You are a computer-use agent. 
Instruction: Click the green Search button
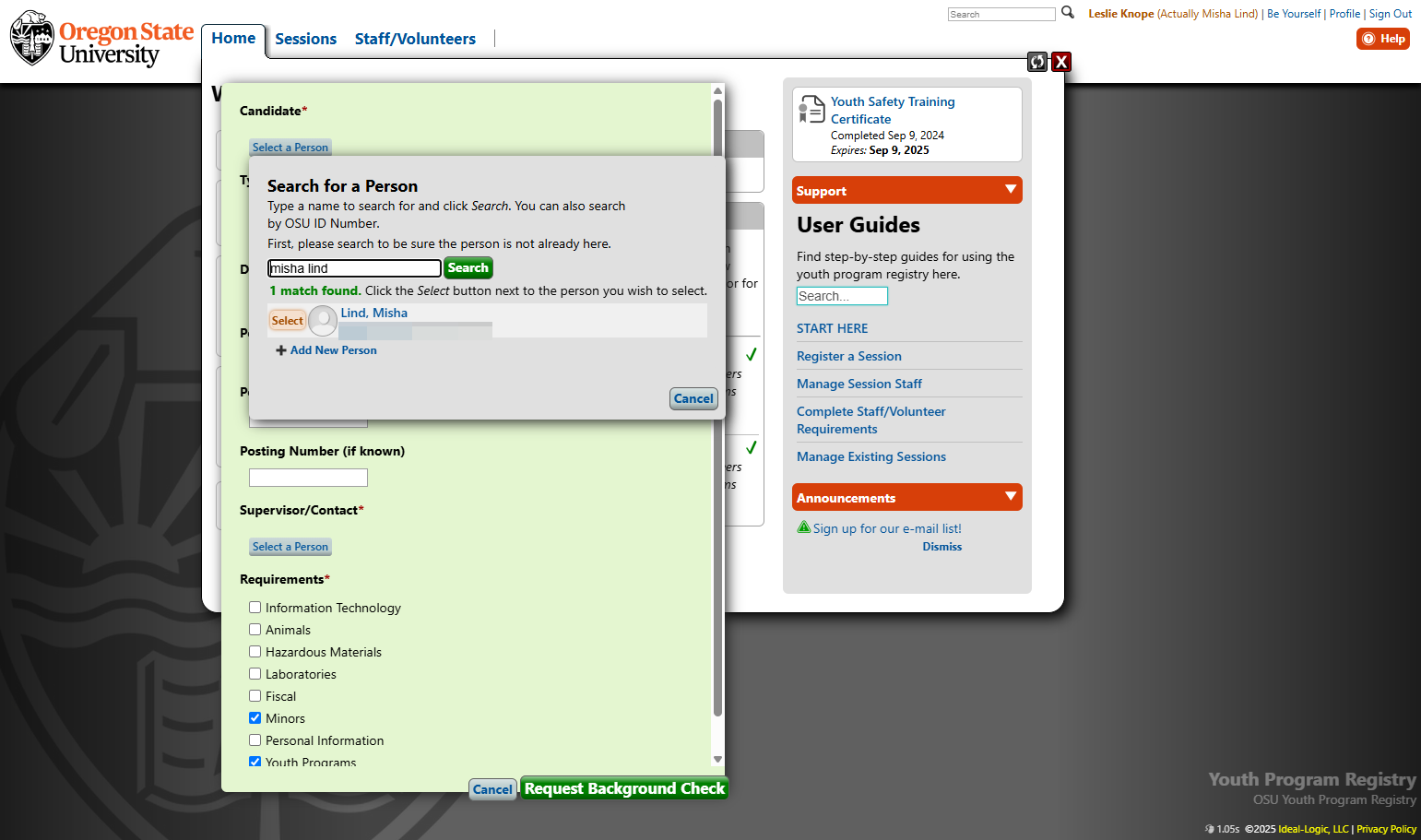pyautogui.click(x=468, y=268)
